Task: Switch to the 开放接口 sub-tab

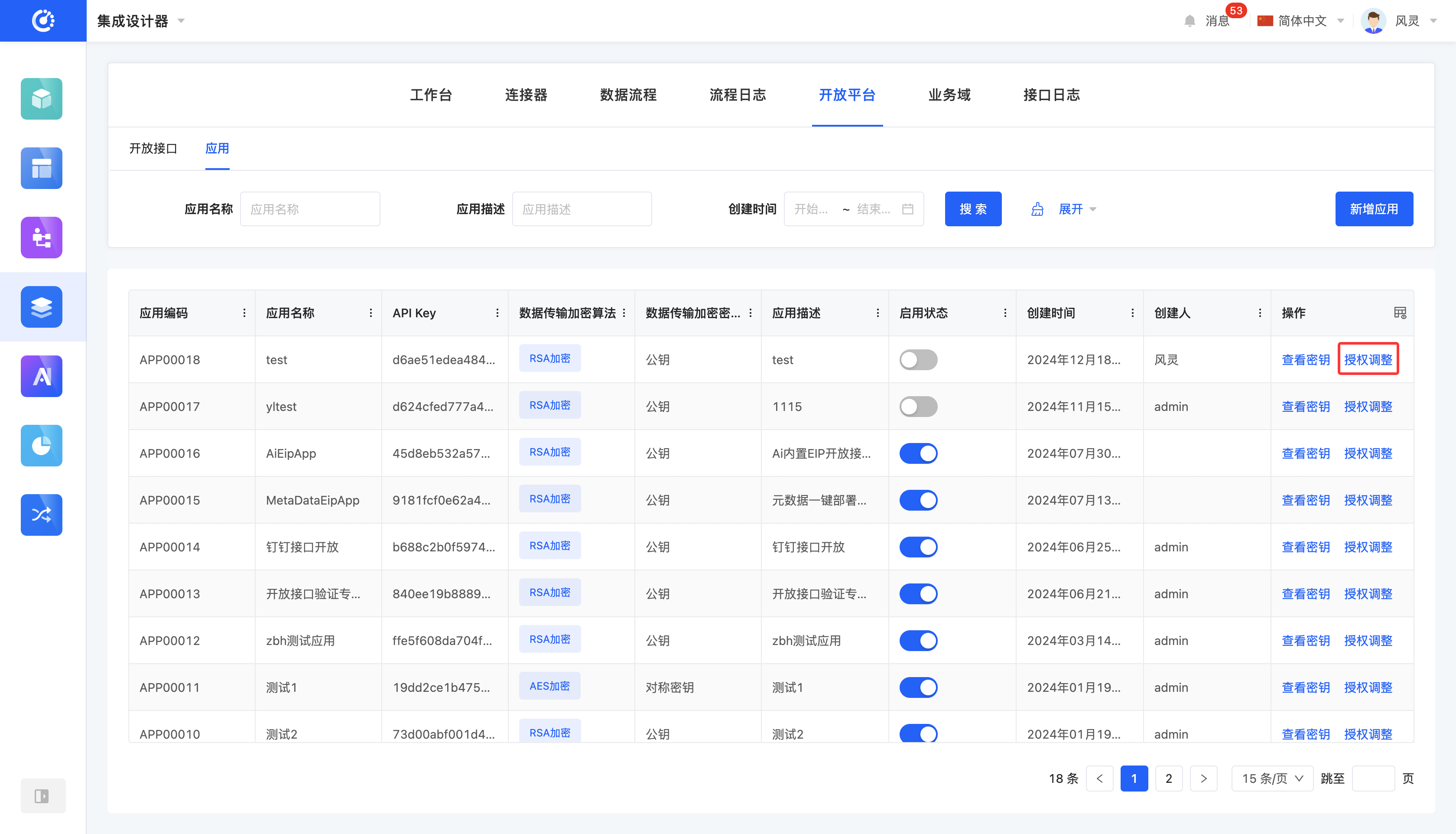Action: [x=153, y=148]
